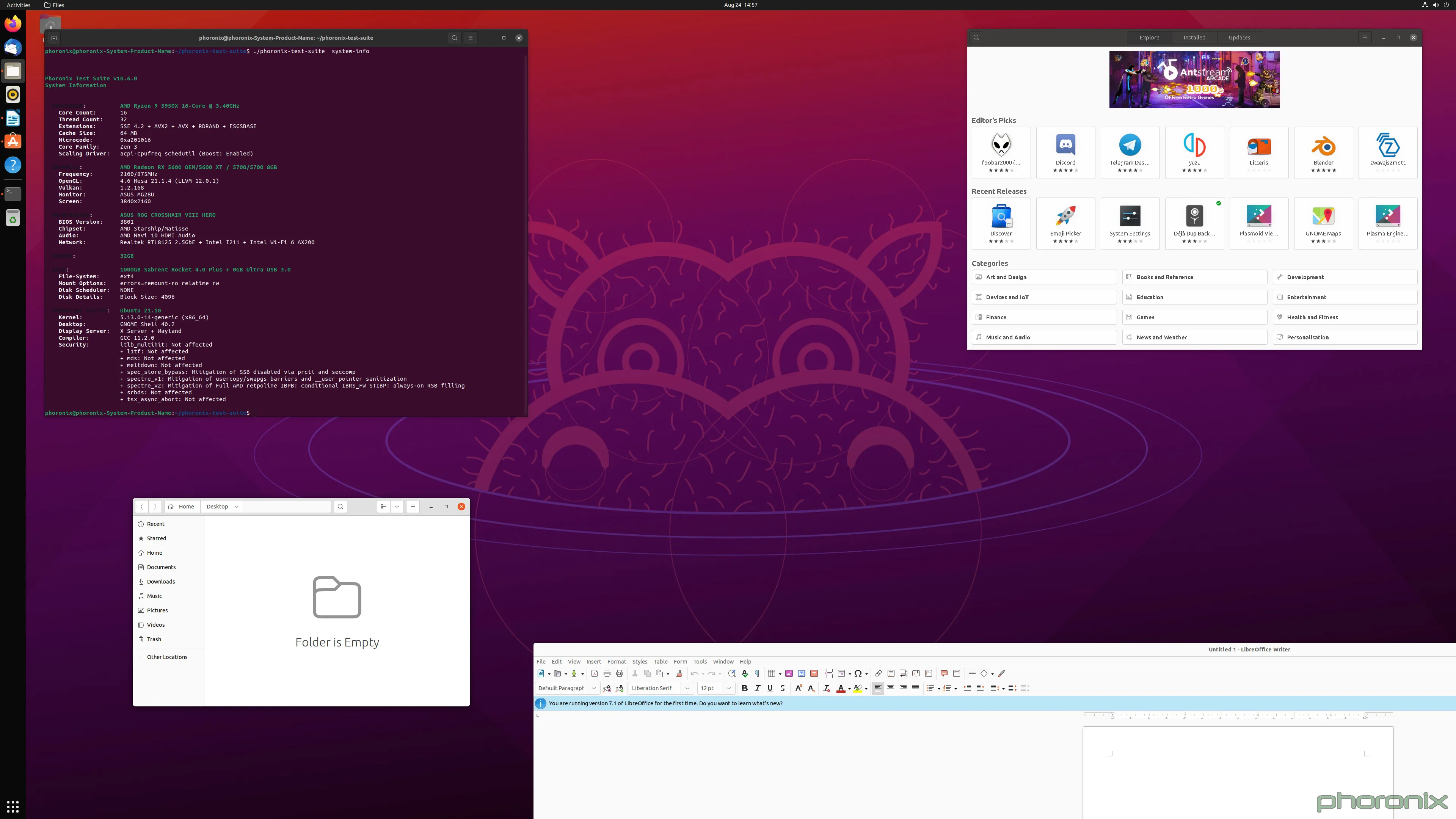Open Art and Design category in Software

(x=1044, y=277)
